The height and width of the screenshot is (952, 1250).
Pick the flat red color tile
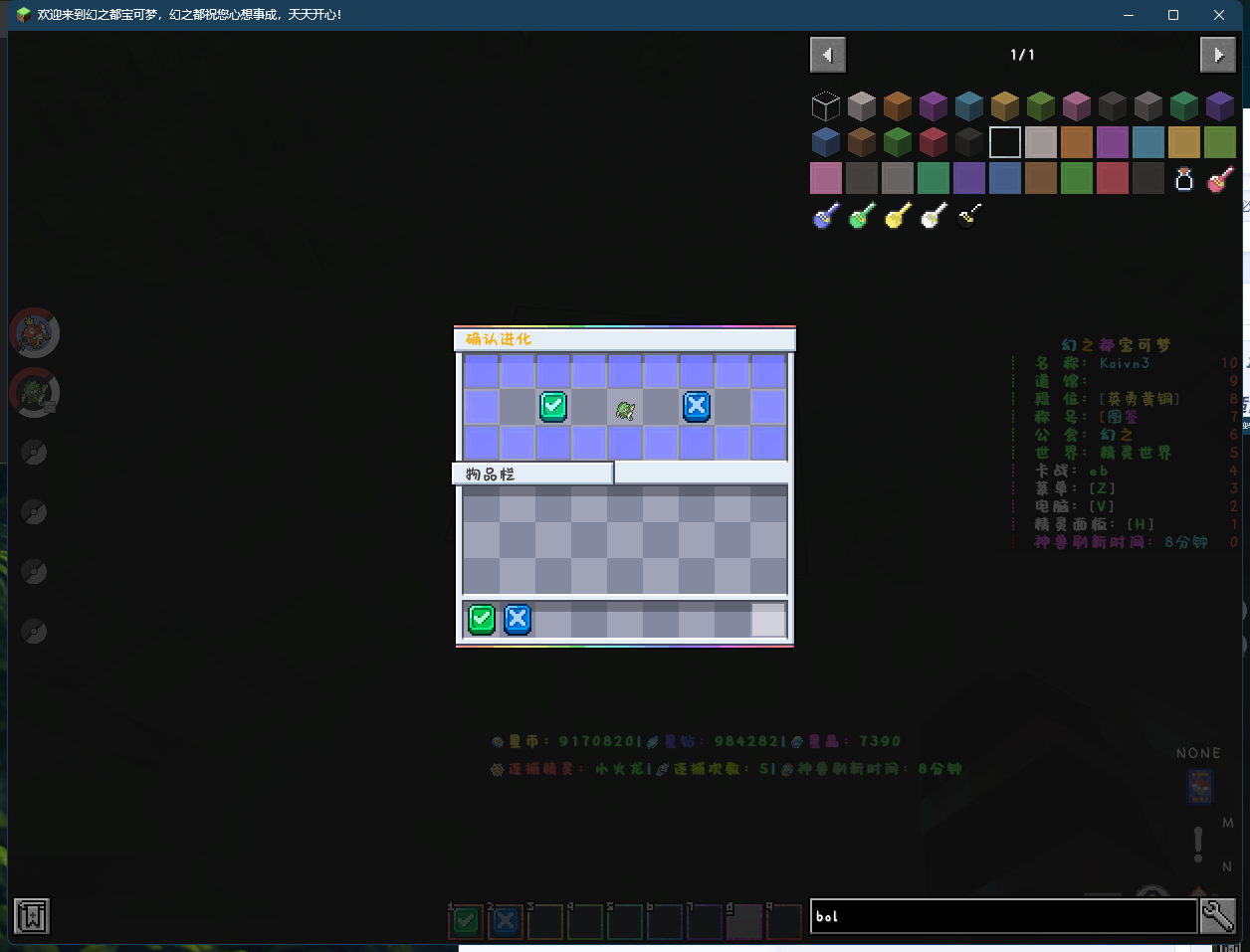tap(1112, 178)
